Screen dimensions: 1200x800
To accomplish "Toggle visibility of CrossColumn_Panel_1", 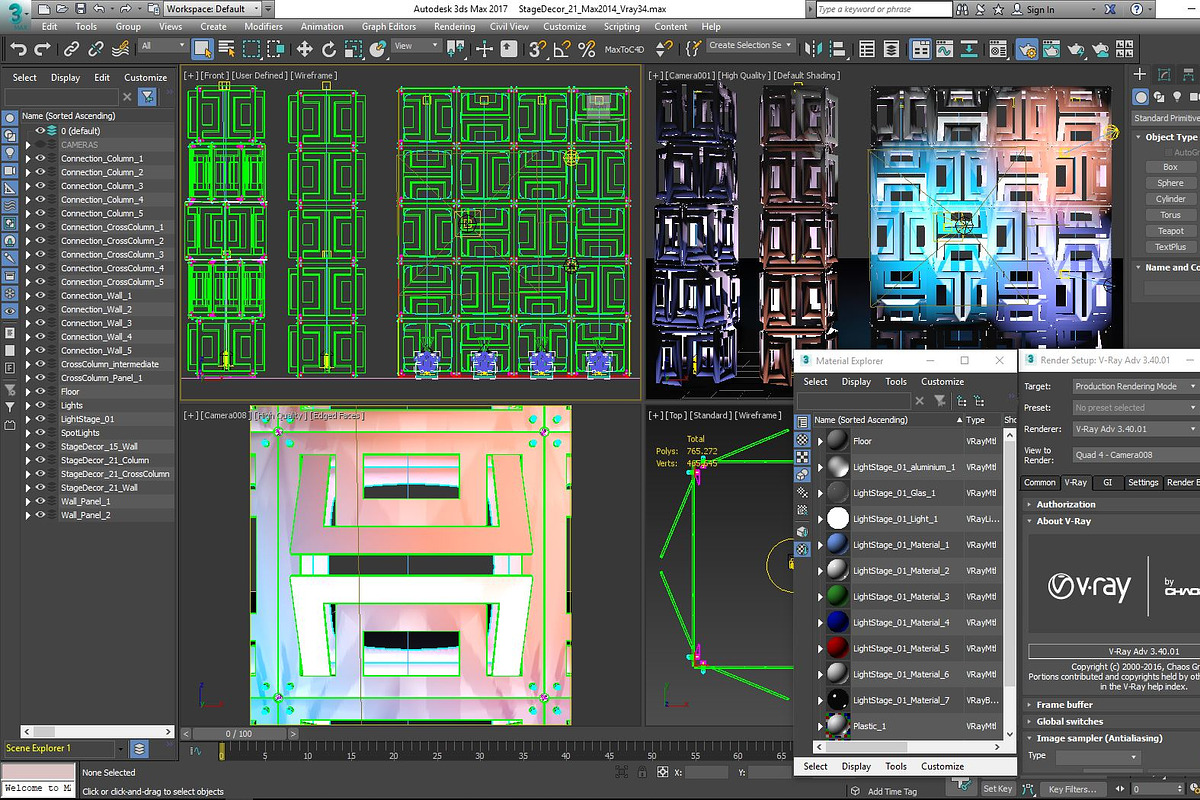I will click(41, 378).
